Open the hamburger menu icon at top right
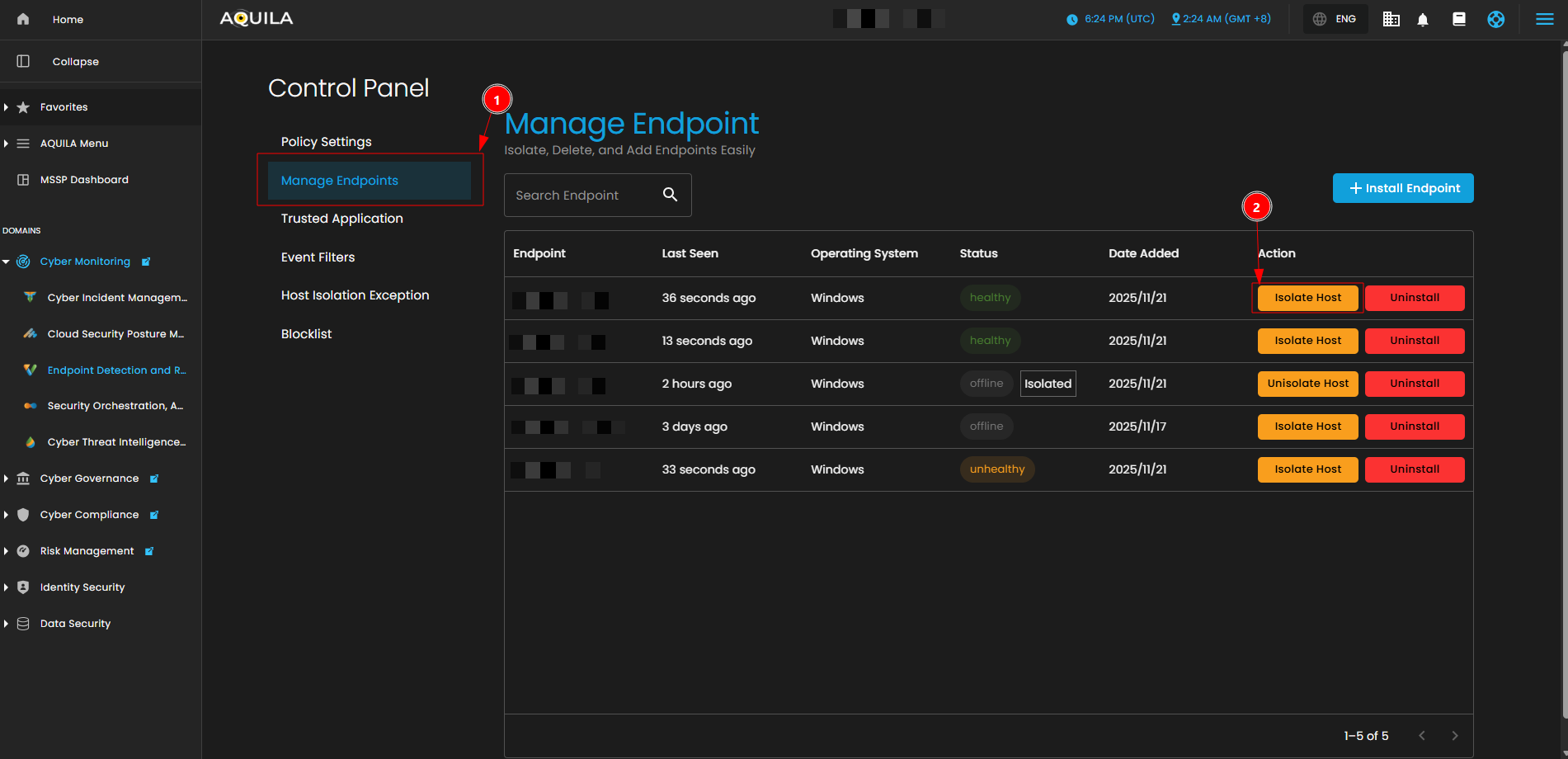Screen dimensions: 1568x759 (x=1544, y=20)
